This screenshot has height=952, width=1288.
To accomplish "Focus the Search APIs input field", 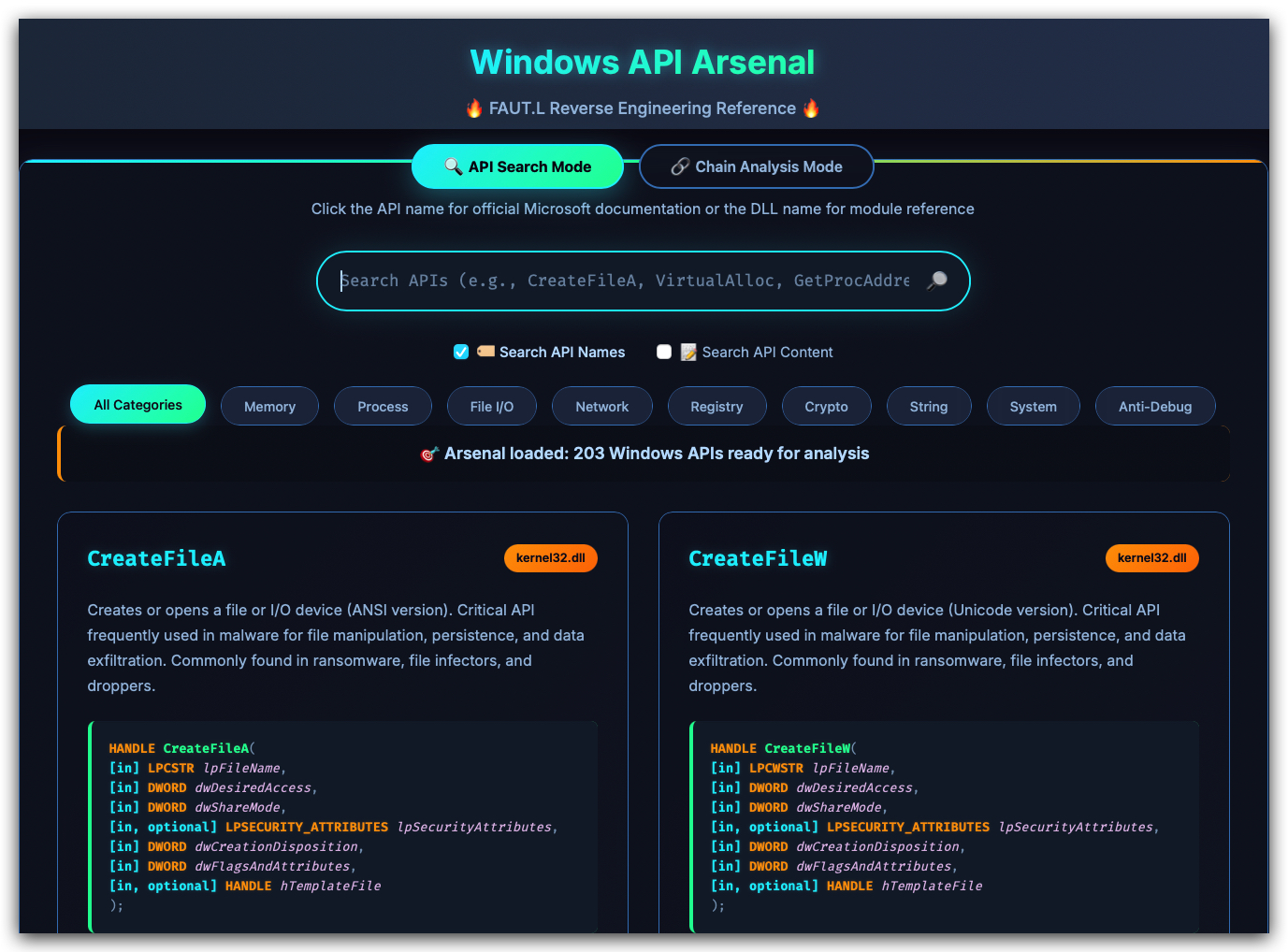I will 625,281.
